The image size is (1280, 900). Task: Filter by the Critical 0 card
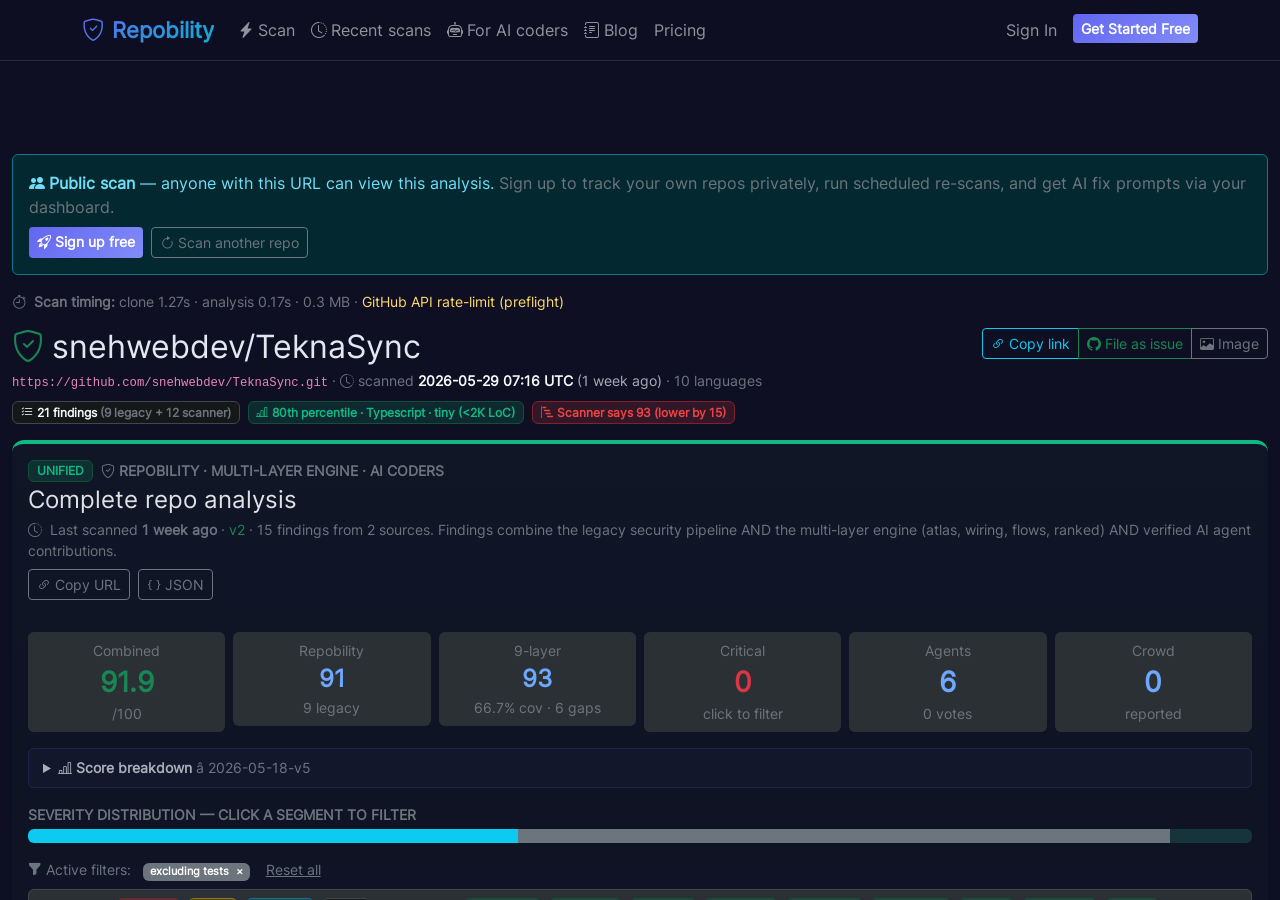point(742,682)
